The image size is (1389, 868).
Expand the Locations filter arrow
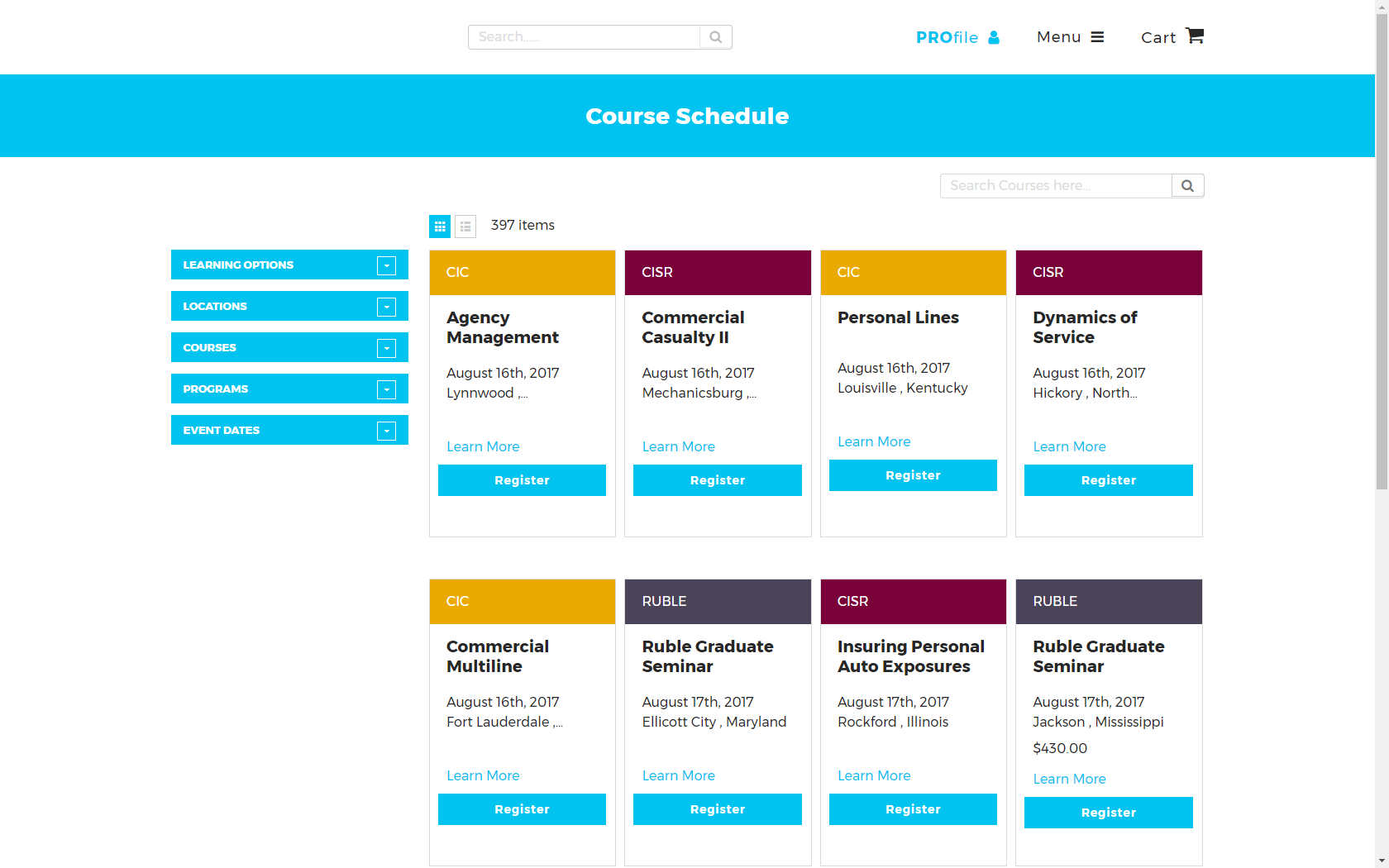[386, 307]
